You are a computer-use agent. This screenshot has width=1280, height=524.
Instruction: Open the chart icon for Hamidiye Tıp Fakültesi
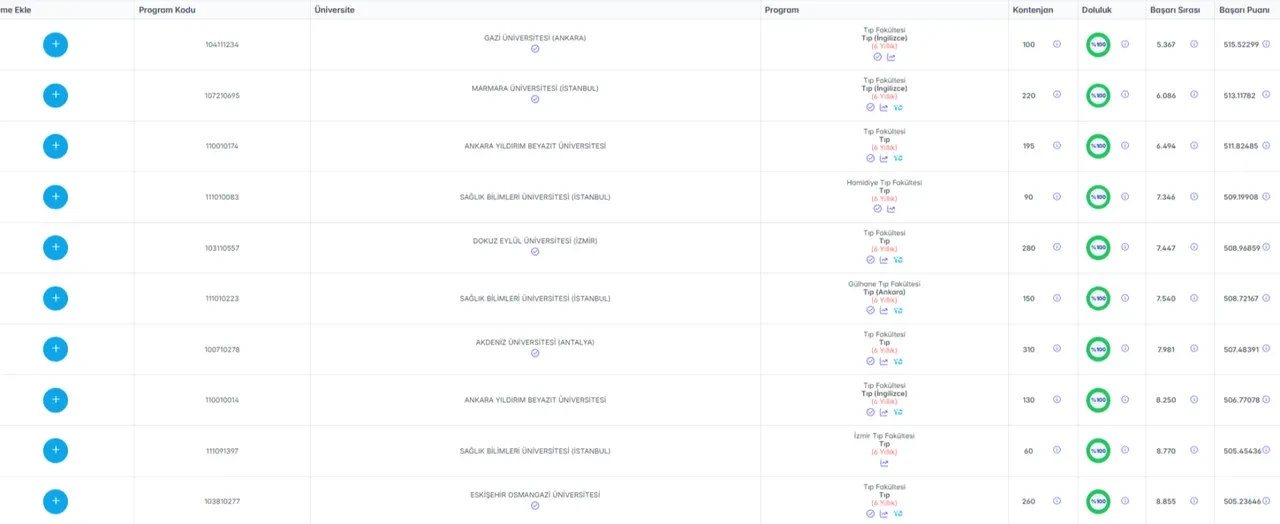[x=891, y=209]
